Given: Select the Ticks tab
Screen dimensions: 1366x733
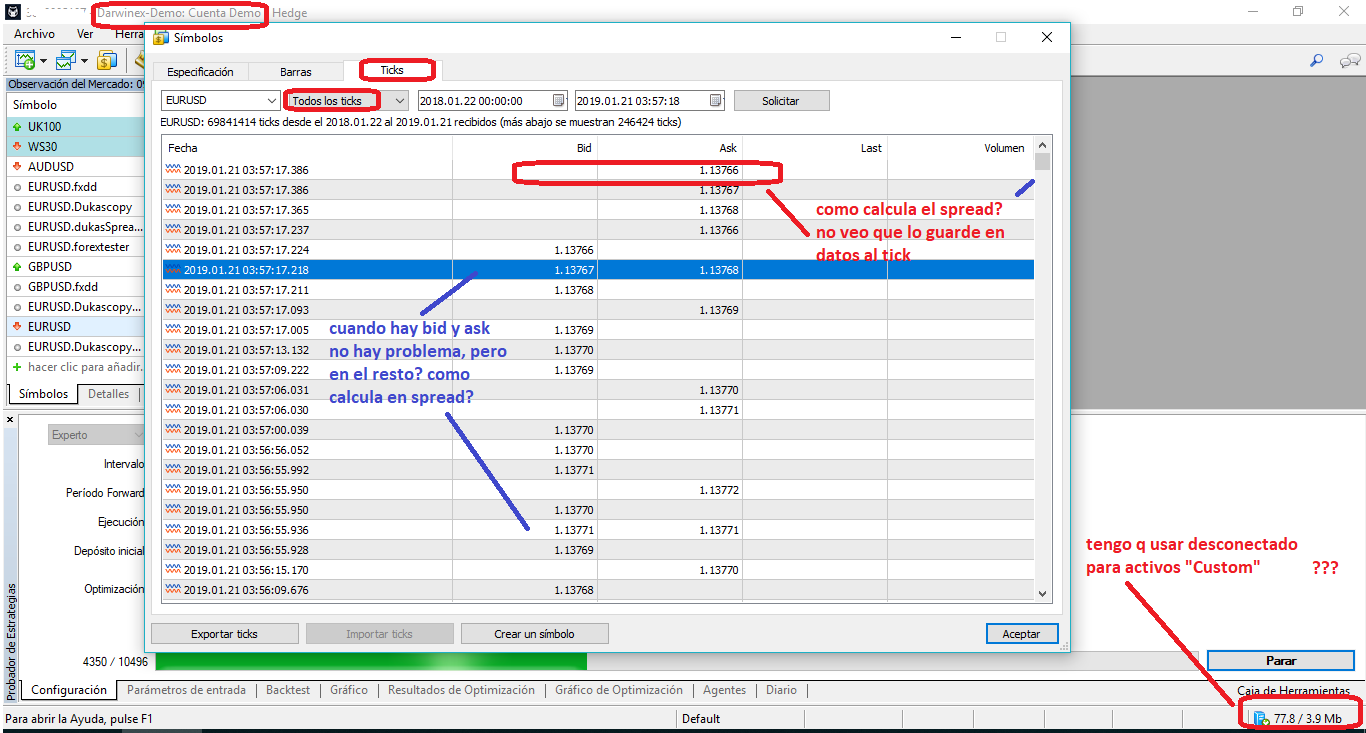Looking at the screenshot, I should pos(392,71).
